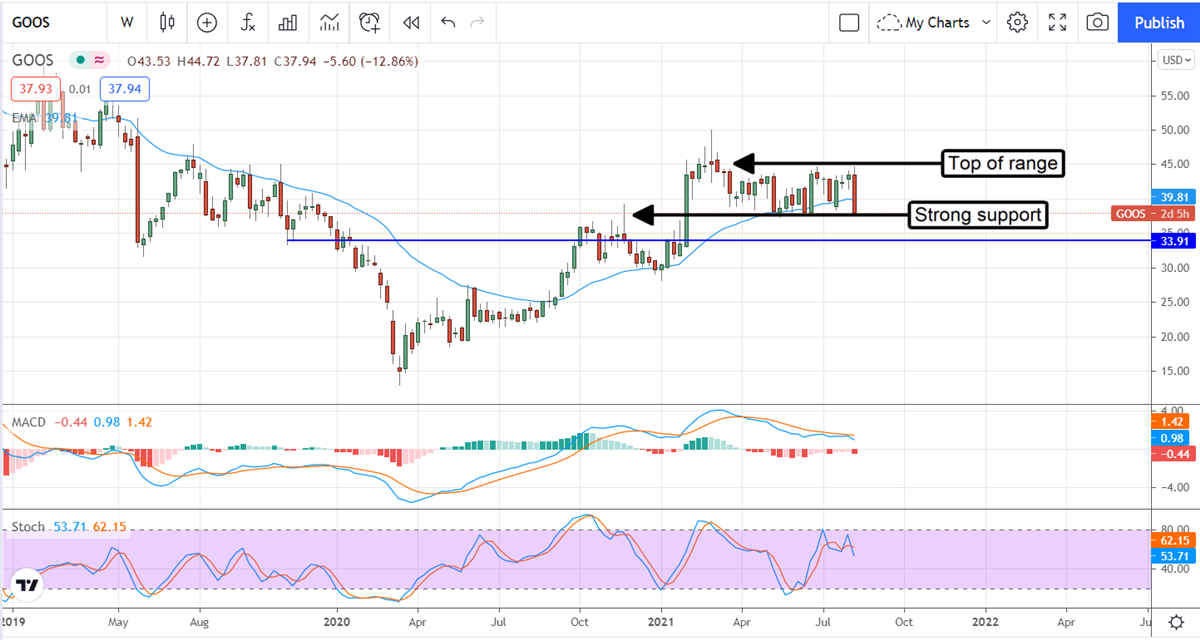This screenshot has height=640, width=1200.
Task: Click the blue 37.94 buy button
Action: pos(126,90)
